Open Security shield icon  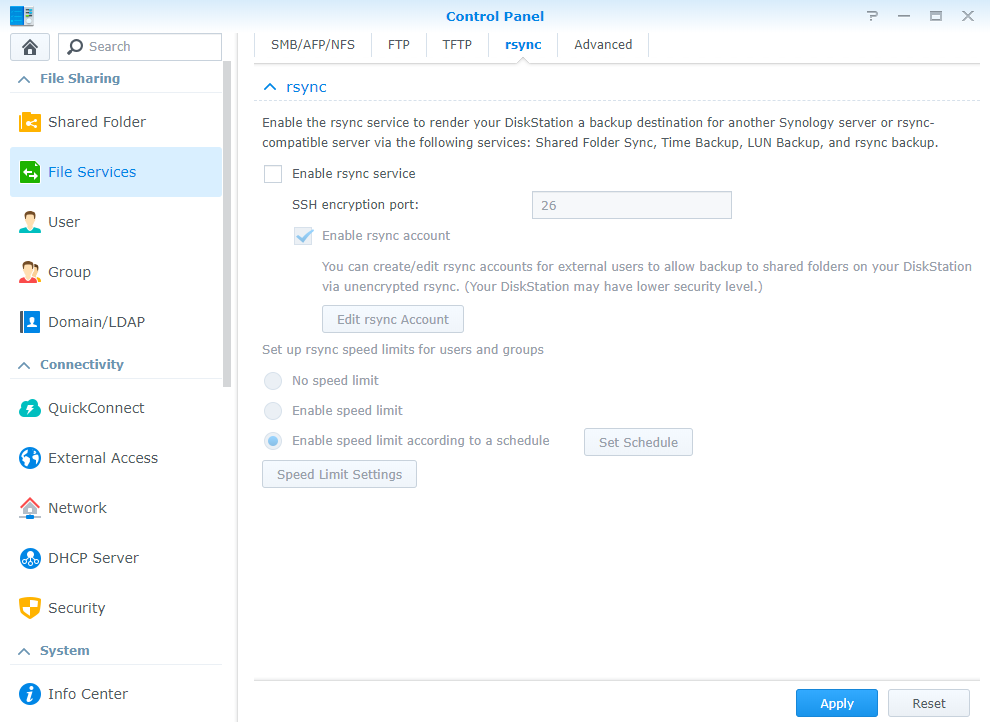point(30,608)
